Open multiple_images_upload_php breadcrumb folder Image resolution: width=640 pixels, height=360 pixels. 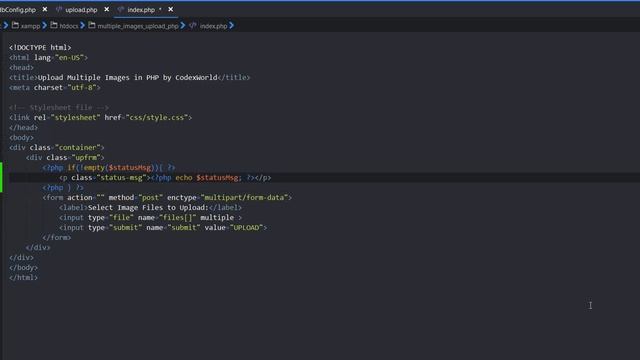click(138, 26)
